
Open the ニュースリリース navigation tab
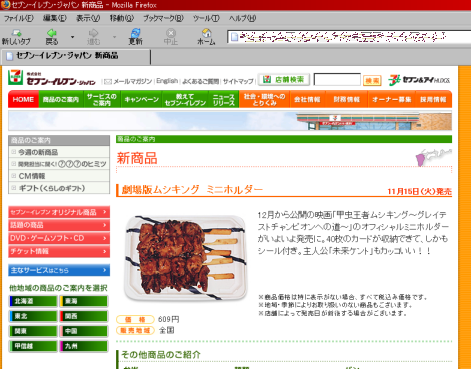(224, 99)
